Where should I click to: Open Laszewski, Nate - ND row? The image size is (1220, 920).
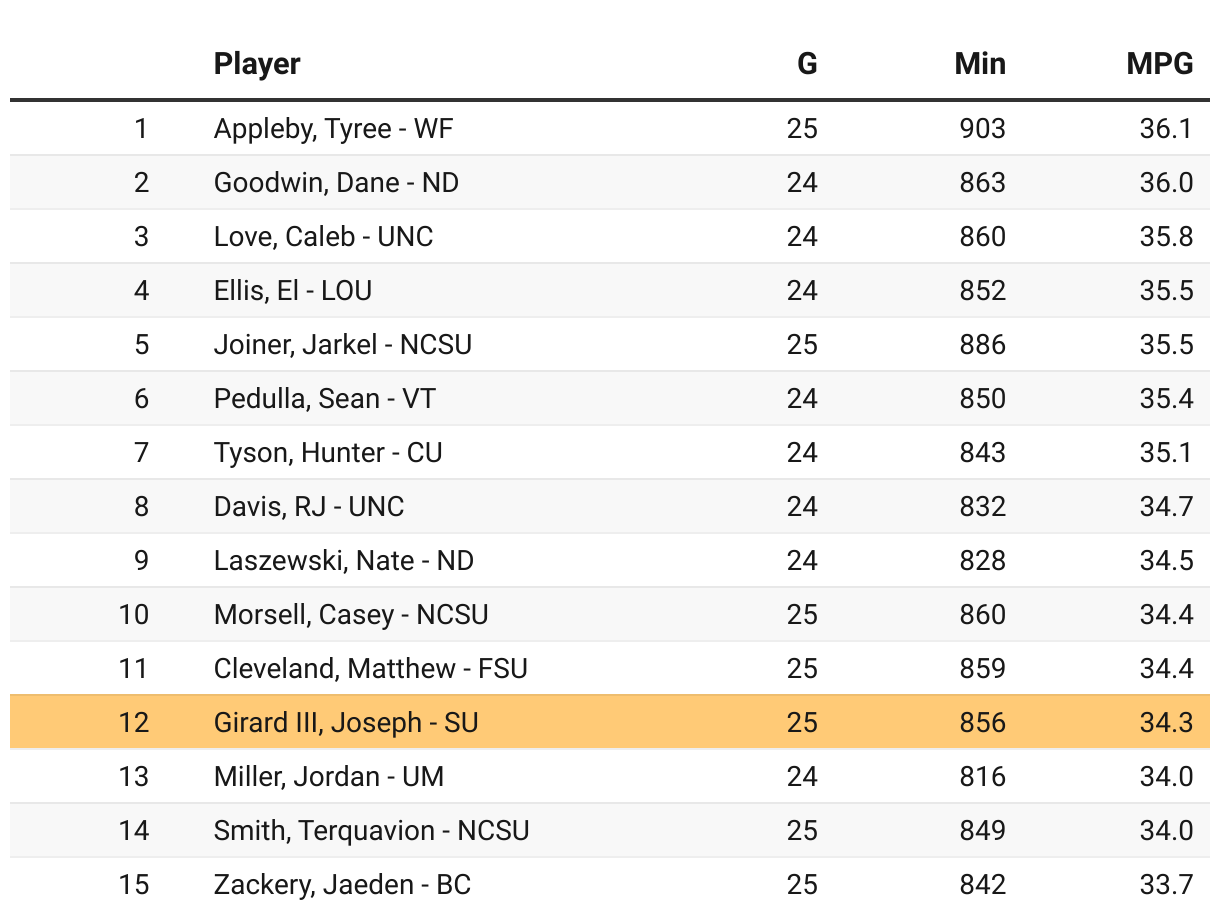(343, 560)
